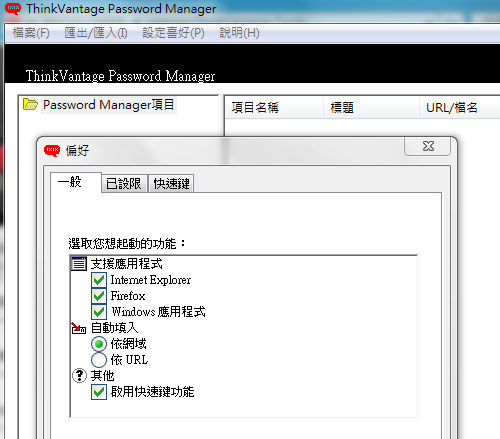Uncheck the Internet Explorer checkbox

(99, 280)
